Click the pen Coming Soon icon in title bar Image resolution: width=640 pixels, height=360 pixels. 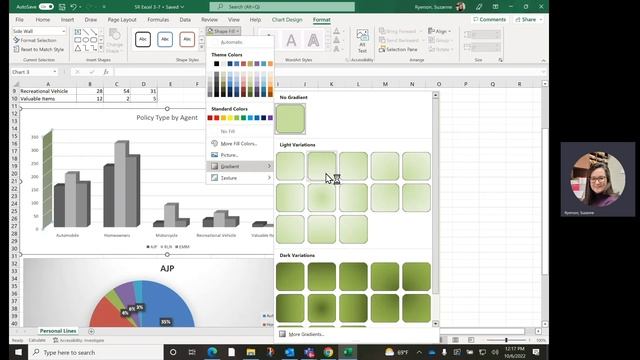pos(479,7)
